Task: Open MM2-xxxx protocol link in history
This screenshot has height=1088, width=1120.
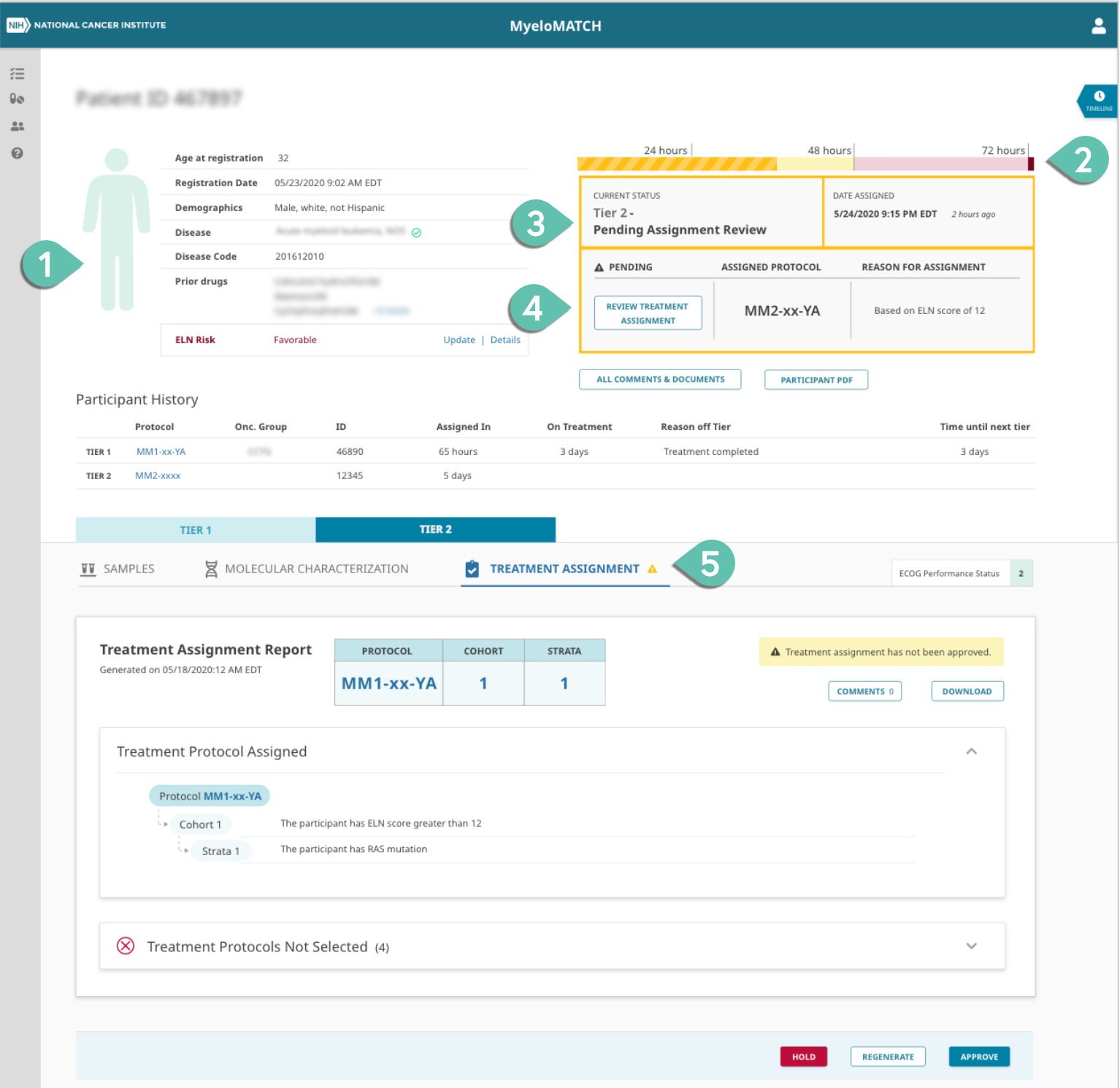Action: pyautogui.click(x=158, y=476)
